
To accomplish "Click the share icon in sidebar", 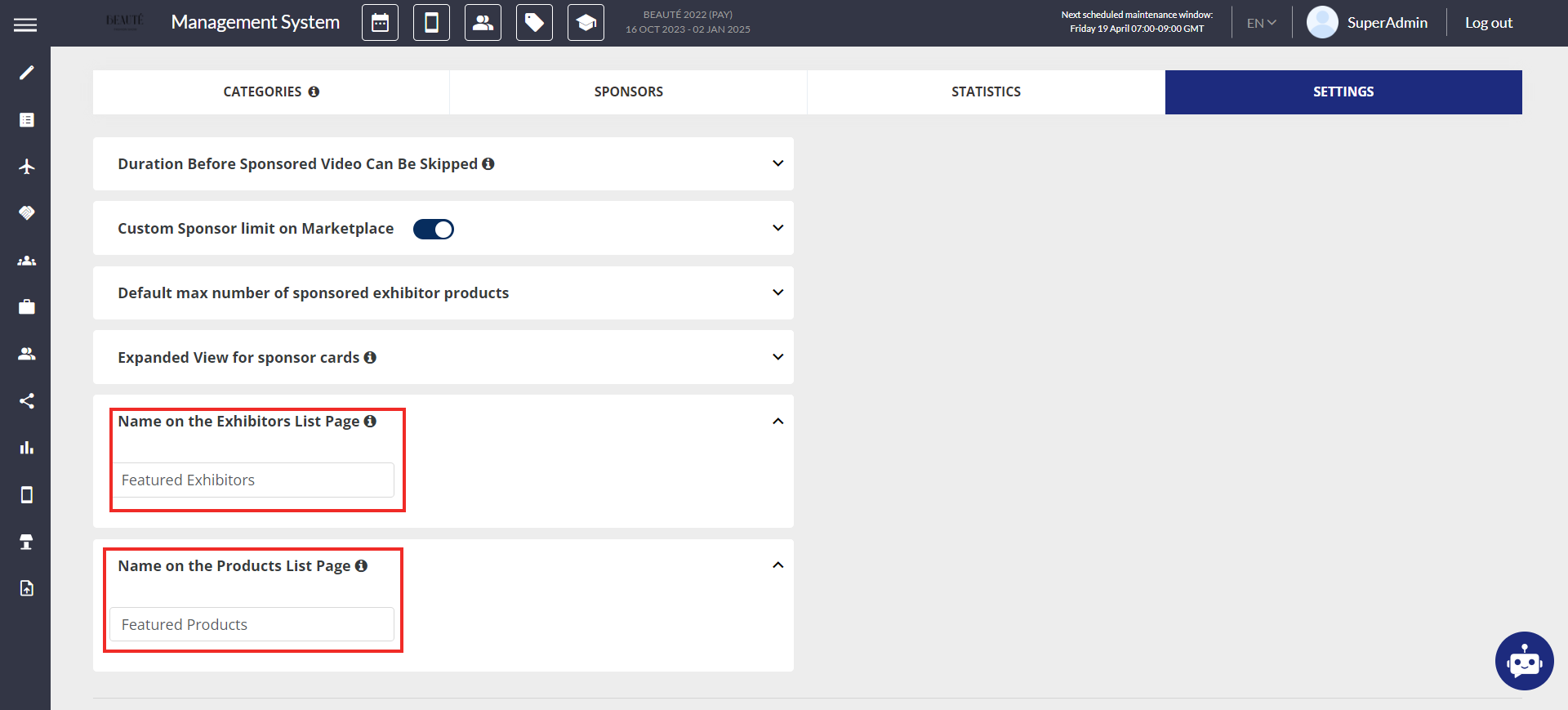I will [27, 401].
